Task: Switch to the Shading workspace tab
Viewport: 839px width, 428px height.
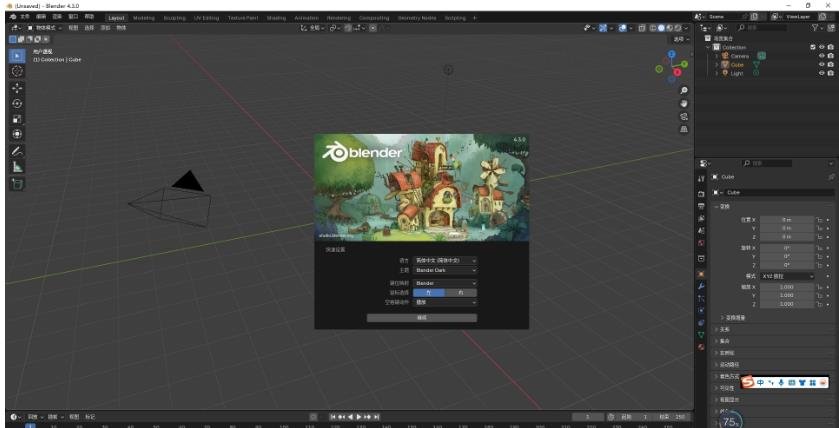Action: [x=276, y=18]
